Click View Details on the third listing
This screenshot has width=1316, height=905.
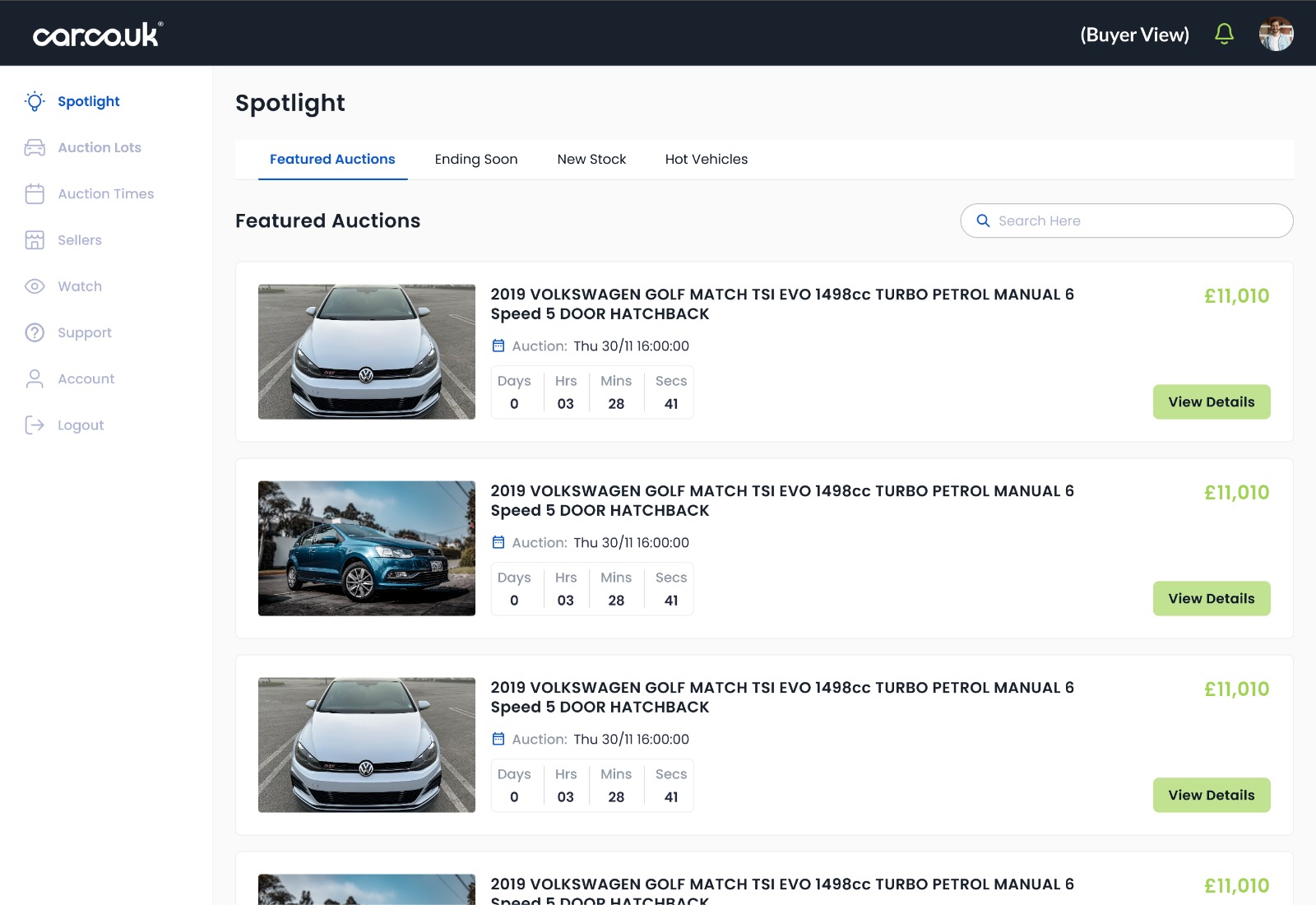1211,796
